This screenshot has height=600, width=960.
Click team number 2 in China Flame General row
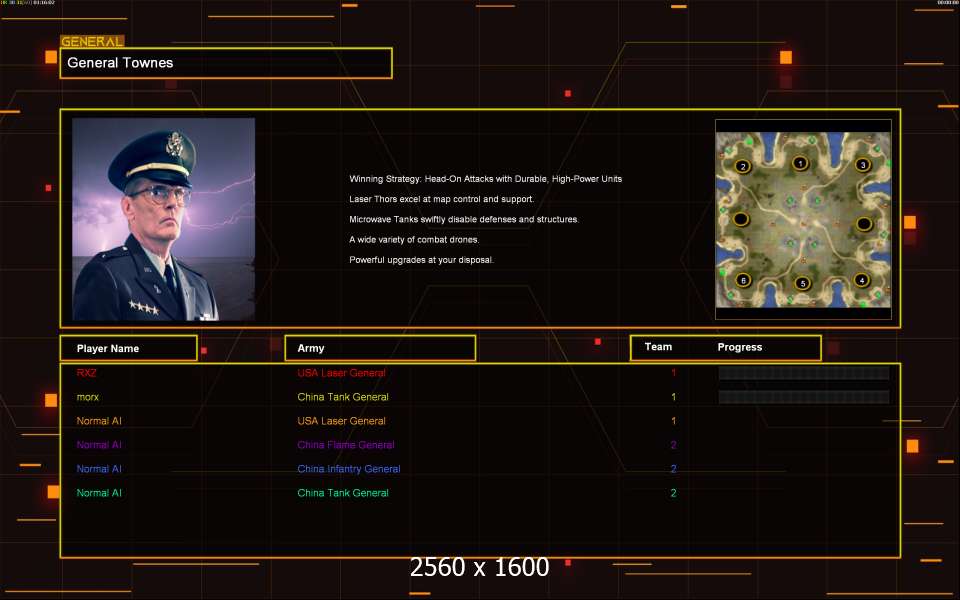point(673,445)
